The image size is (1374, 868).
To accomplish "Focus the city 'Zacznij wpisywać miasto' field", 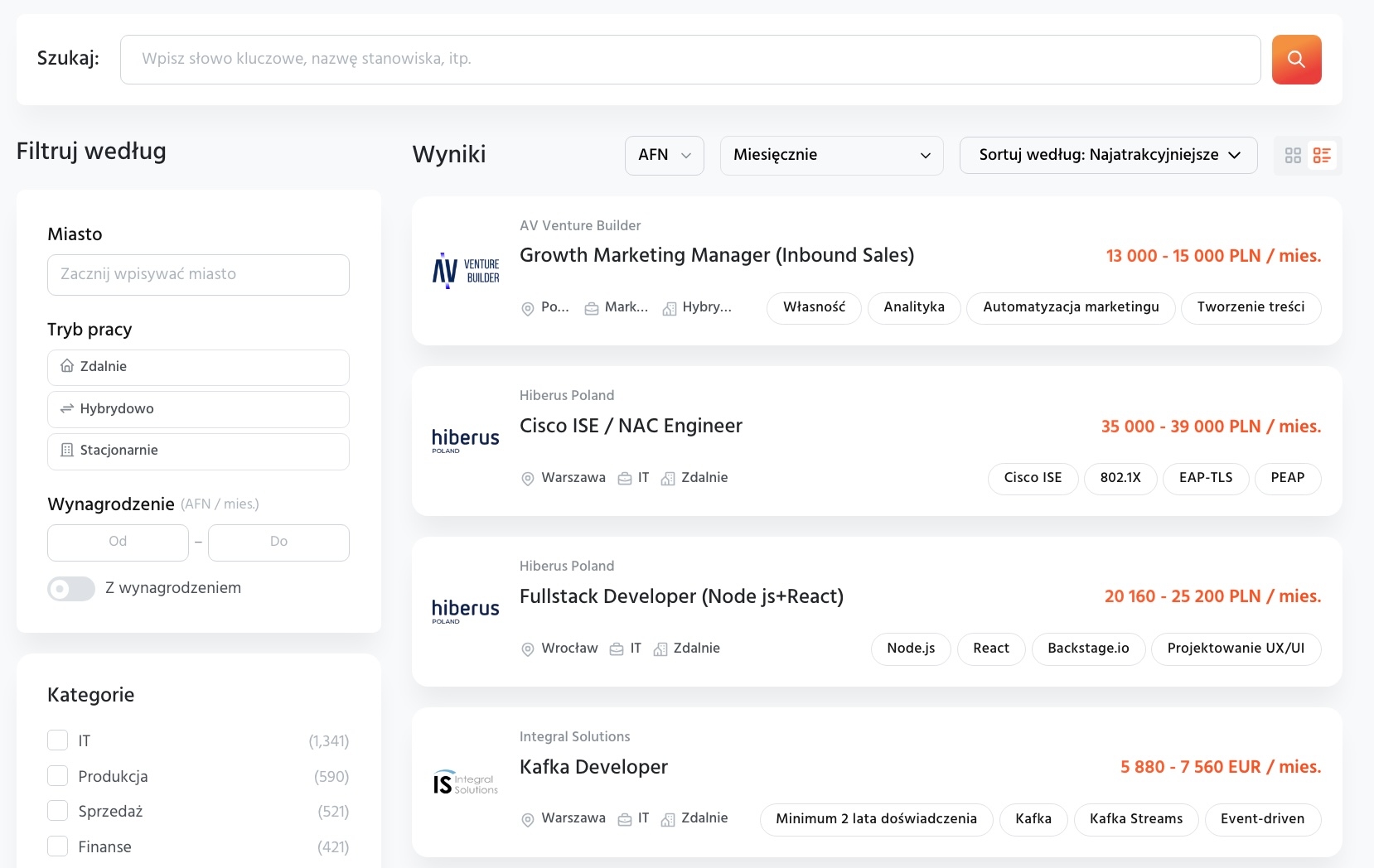I will 198,275.
